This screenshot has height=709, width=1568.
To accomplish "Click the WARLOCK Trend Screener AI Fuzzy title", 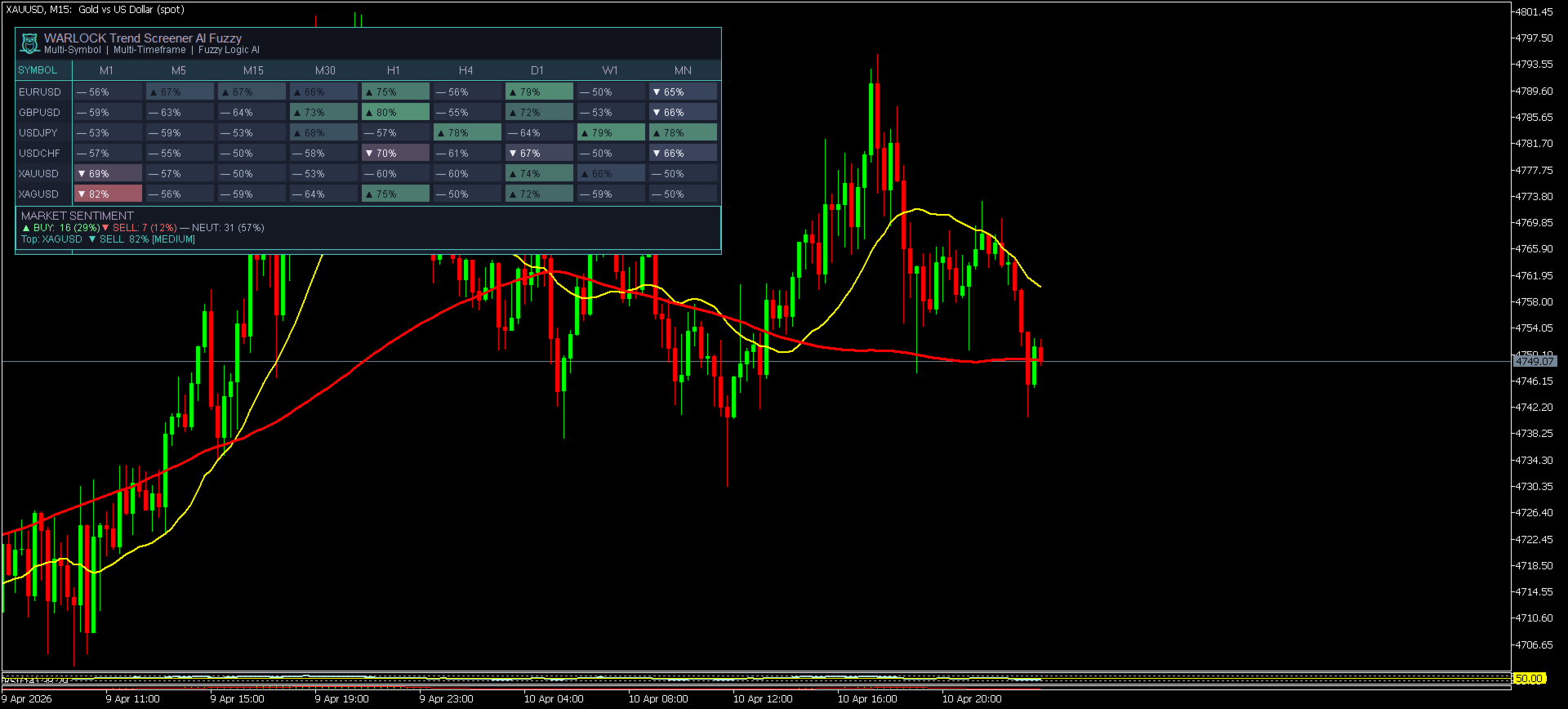I will pyautogui.click(x=143, y=38).
